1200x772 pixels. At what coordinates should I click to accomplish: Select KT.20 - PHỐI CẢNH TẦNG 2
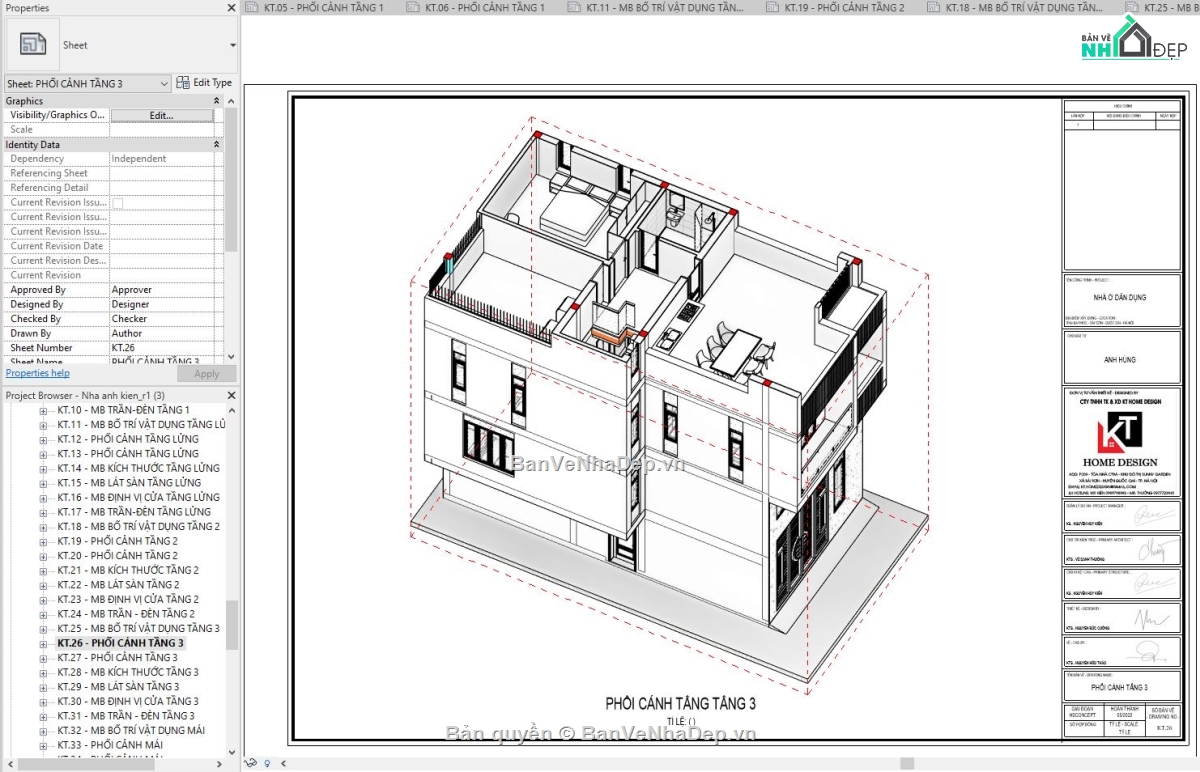click(117, 555)
